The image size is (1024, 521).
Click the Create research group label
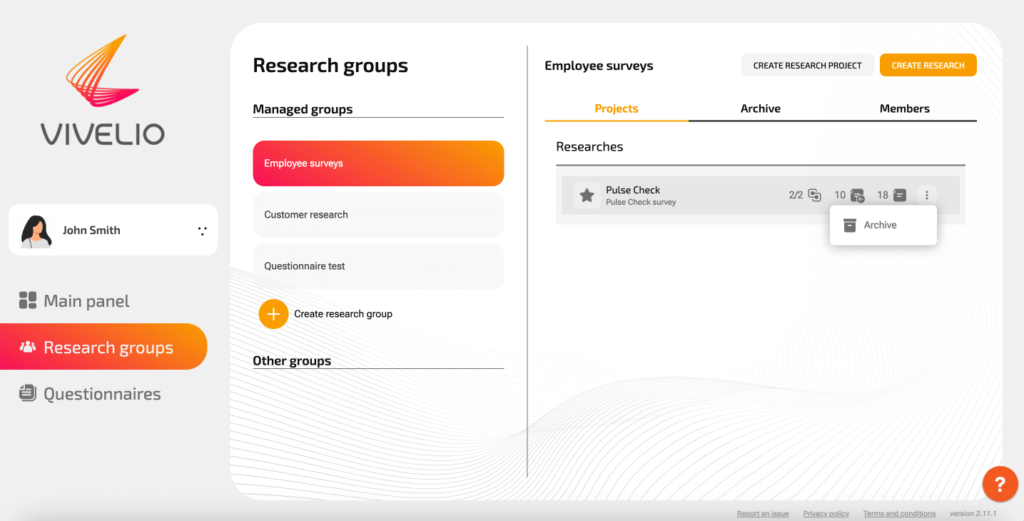[343, 314]
